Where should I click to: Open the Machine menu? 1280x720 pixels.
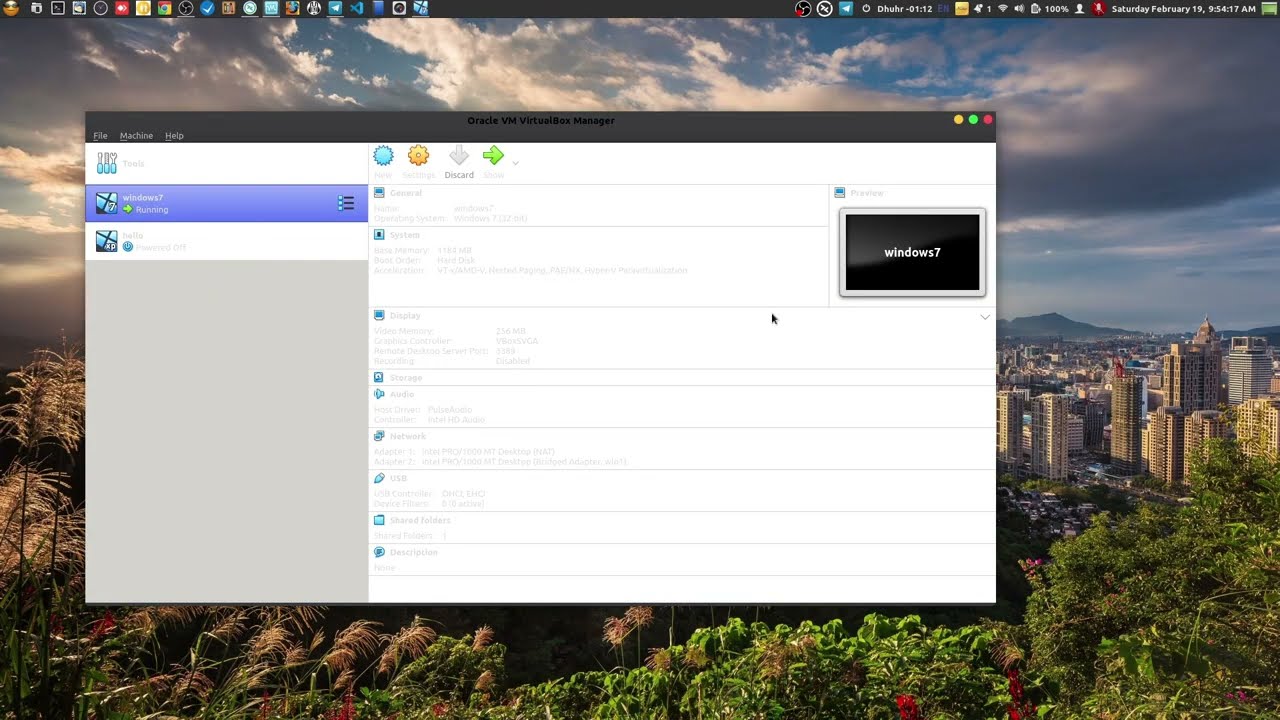tap(136, 135)
